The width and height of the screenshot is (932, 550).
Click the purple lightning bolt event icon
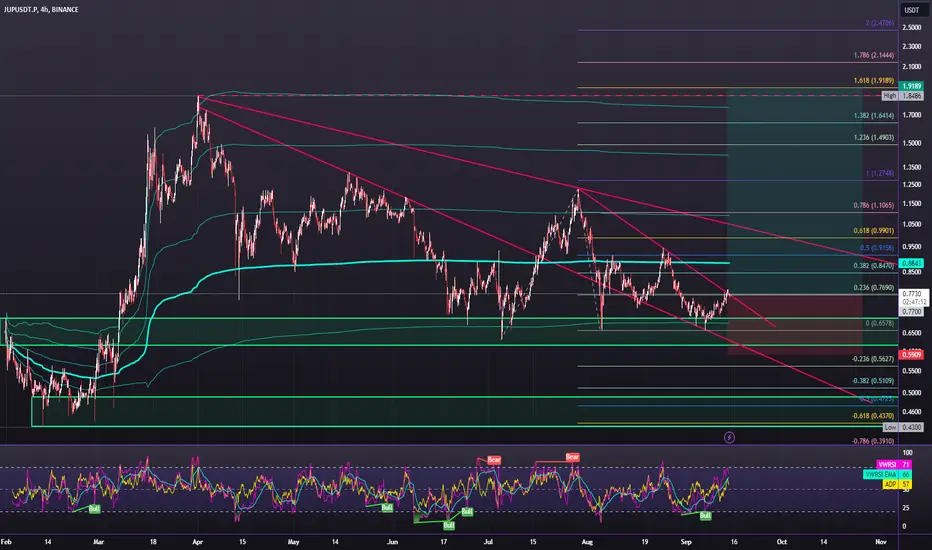coord(729,438)
